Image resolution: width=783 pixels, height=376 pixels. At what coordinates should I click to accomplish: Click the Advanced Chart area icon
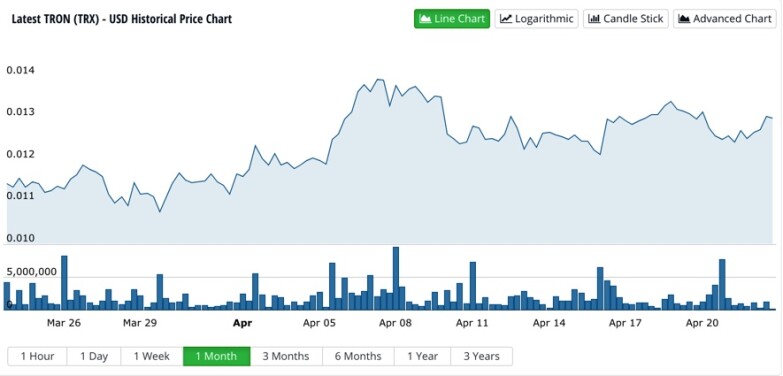684,19
